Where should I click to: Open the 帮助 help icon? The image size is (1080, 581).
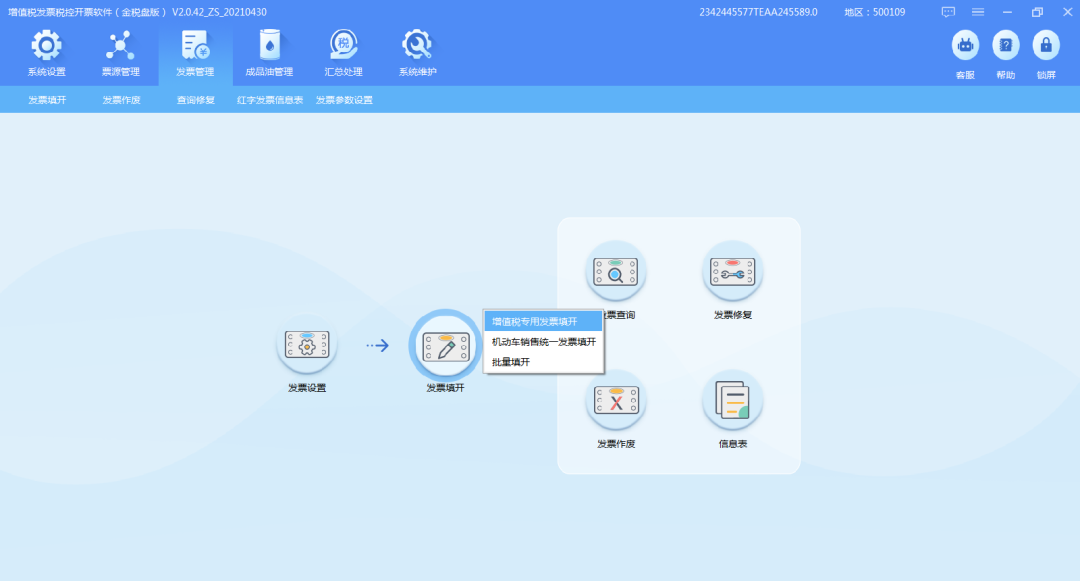click(x=1005, y=45)
